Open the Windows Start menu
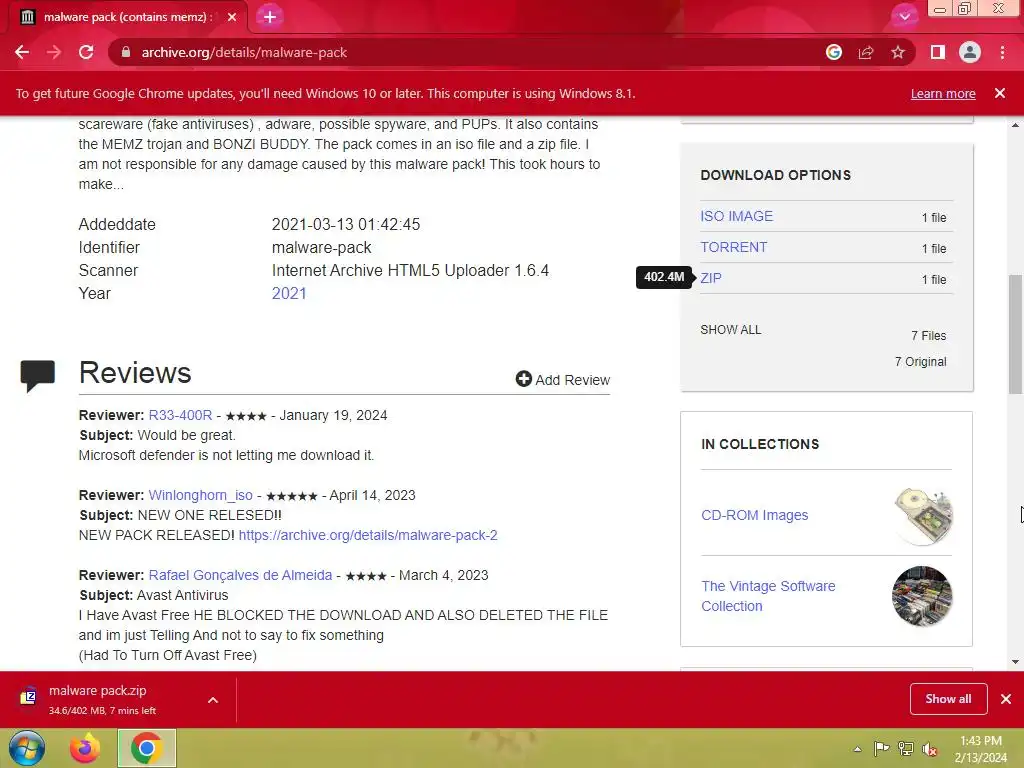 [27, 748]
